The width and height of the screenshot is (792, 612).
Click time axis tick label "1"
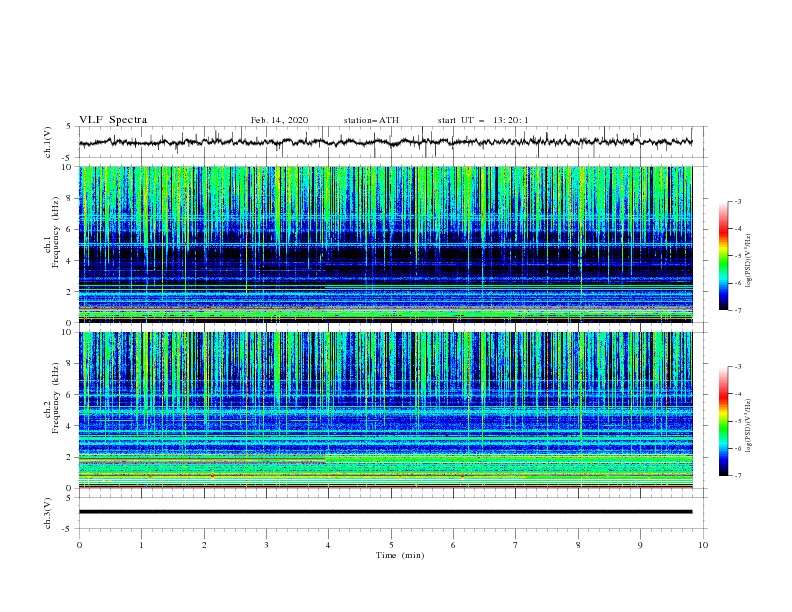(x=141, y=545)
